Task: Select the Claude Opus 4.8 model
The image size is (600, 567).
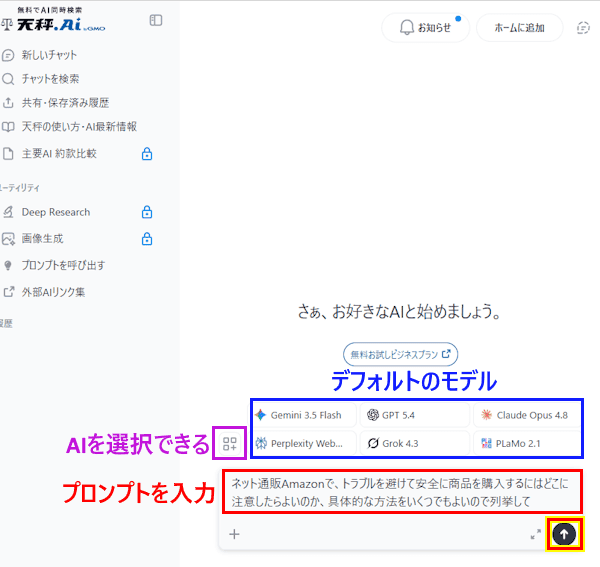Action: pos(527,415)
